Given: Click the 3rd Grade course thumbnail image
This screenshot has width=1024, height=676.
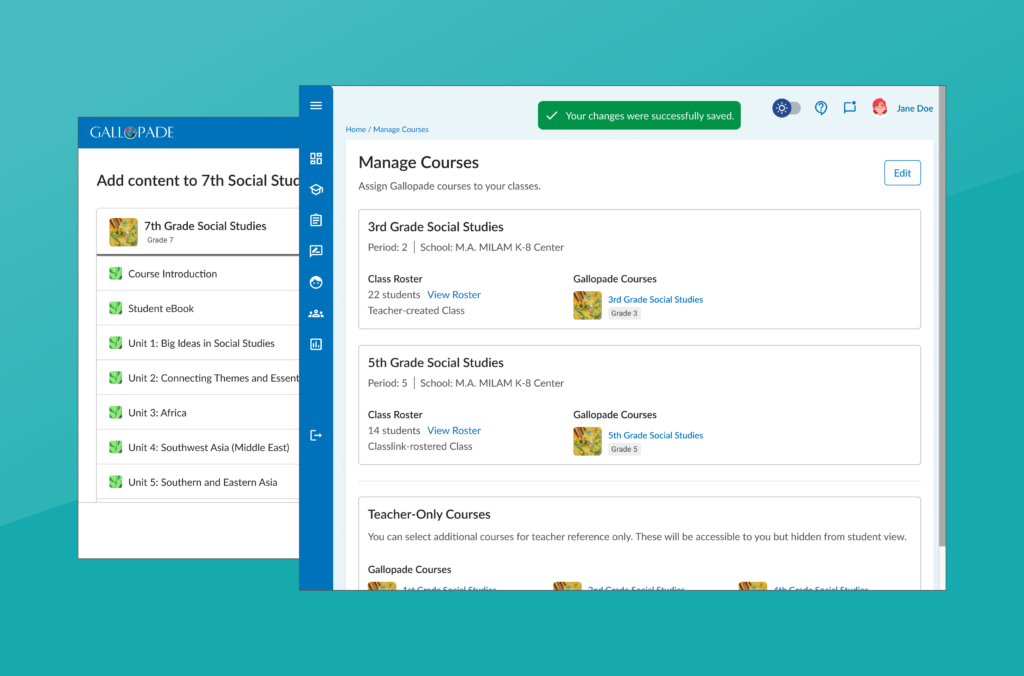Looking at the screenshot, I should (587, 306).
